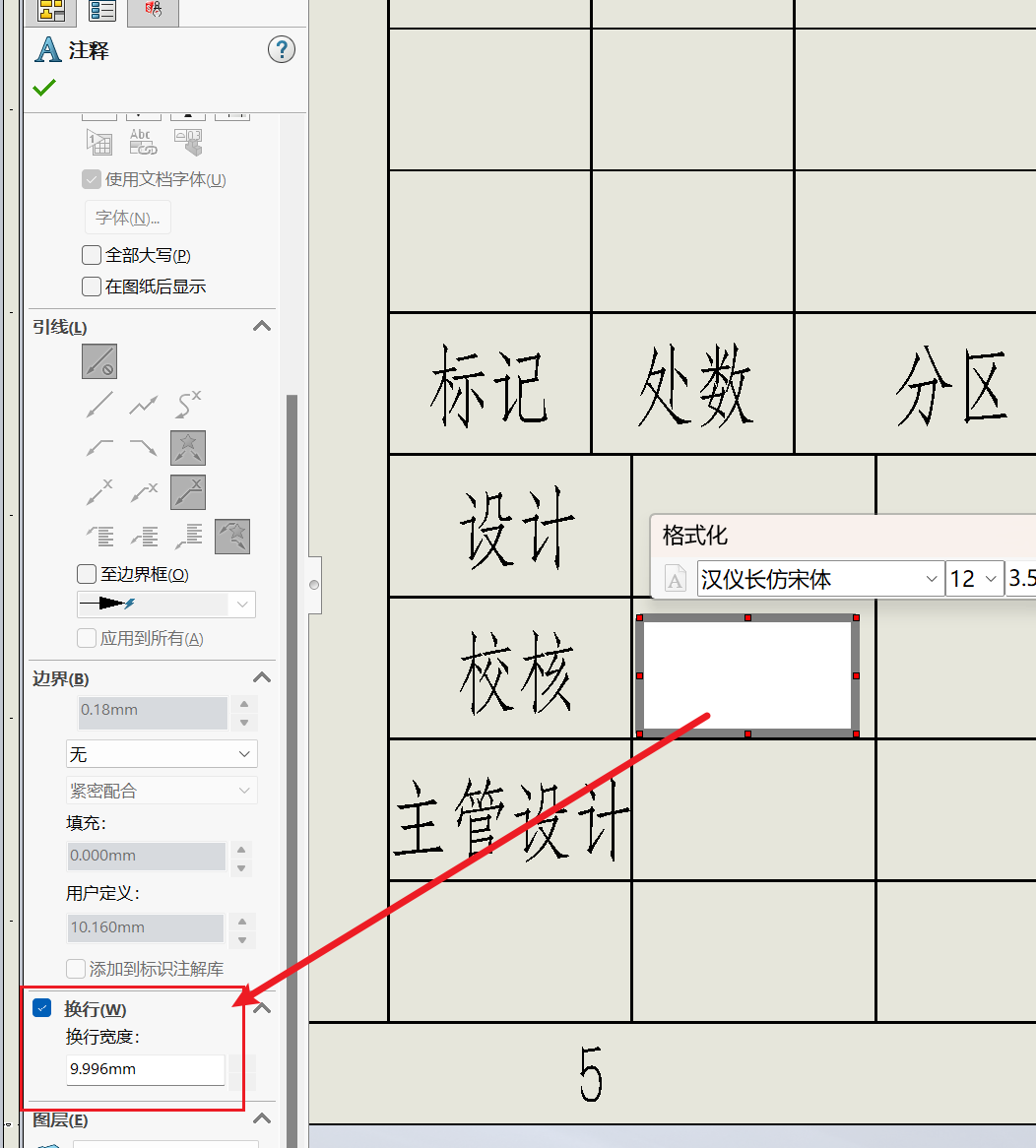
Task: Open the 字体(N)... font dialog
Action: [128, 219]
